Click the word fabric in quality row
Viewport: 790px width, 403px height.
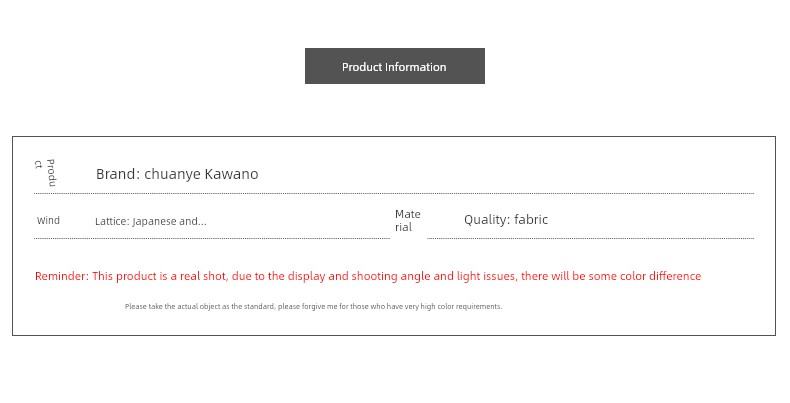[531, 220]
